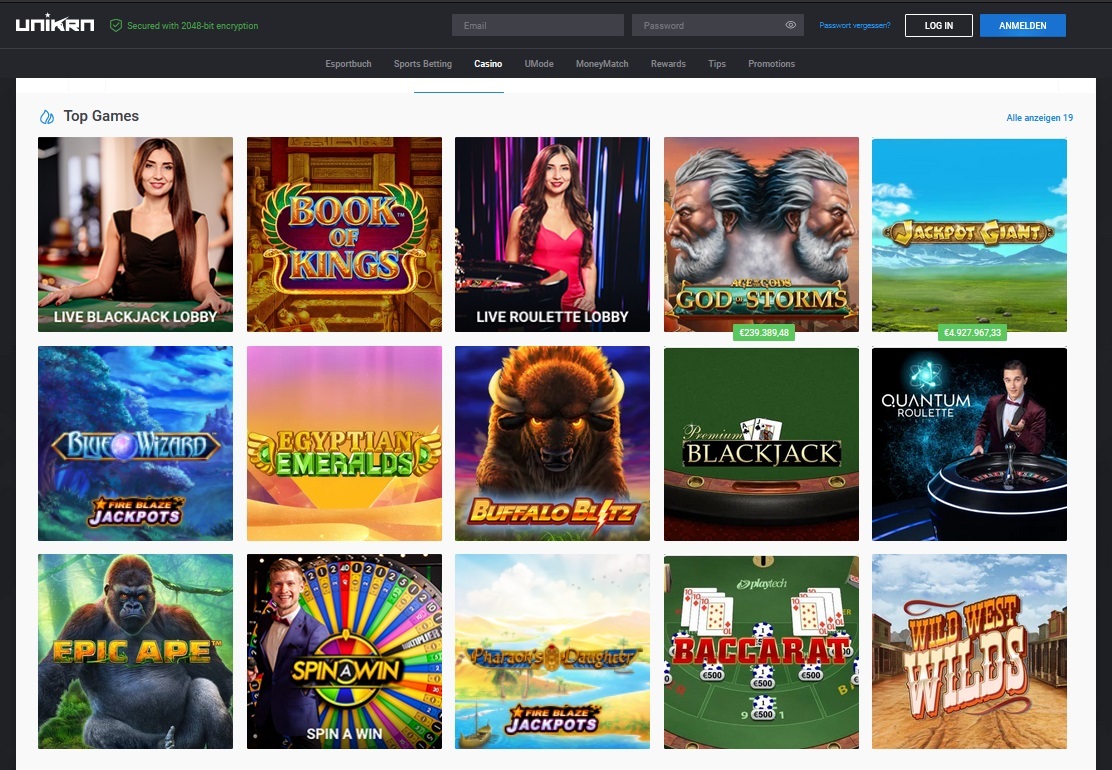Click the droplet icon beside Top Games

pos(46,116)
